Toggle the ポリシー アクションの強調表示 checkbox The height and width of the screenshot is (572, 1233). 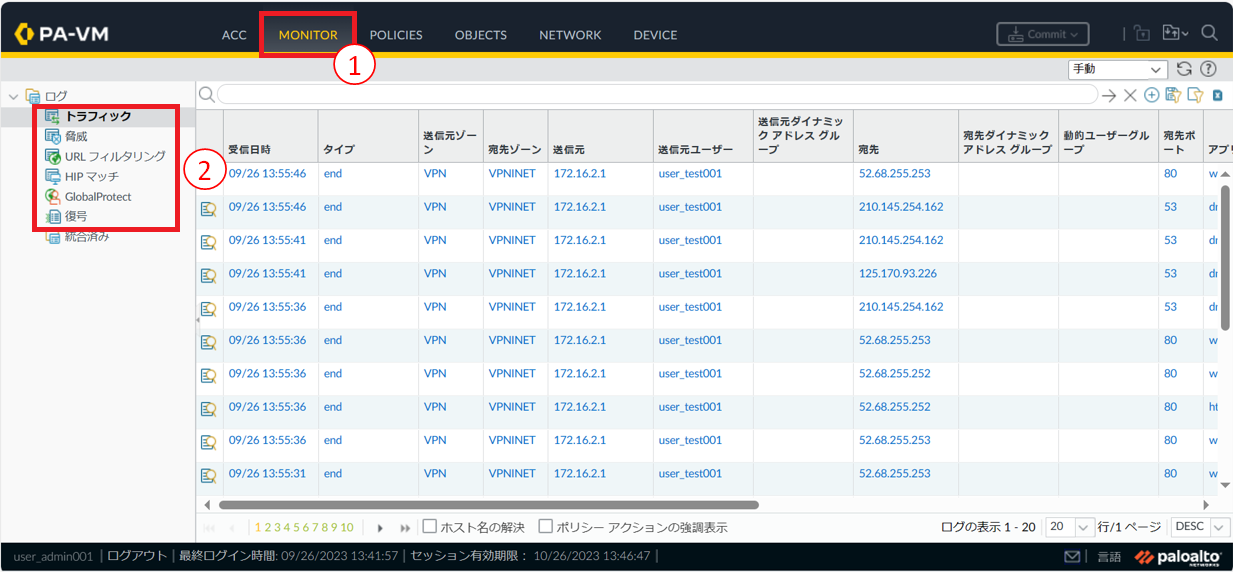pyautogui.click(x=546, y=526)
